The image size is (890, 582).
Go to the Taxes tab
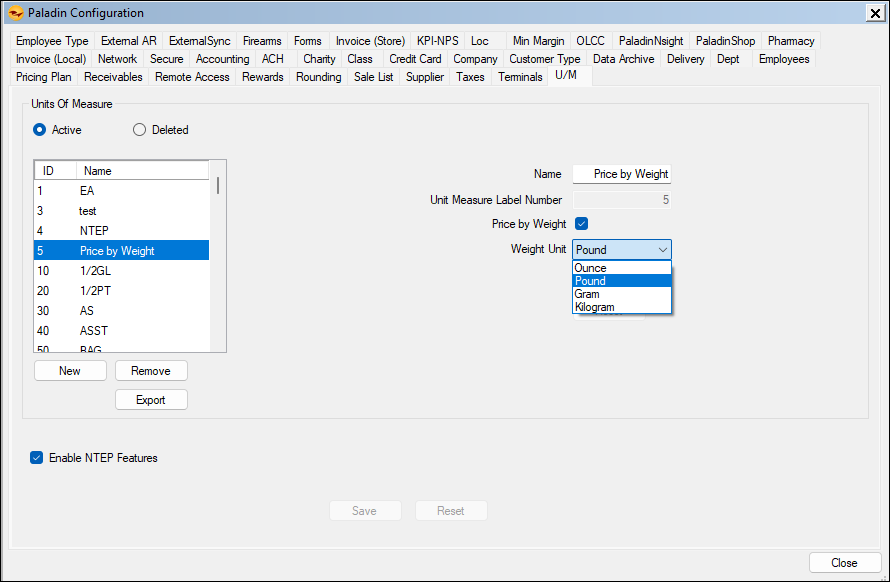coord(470,77)
